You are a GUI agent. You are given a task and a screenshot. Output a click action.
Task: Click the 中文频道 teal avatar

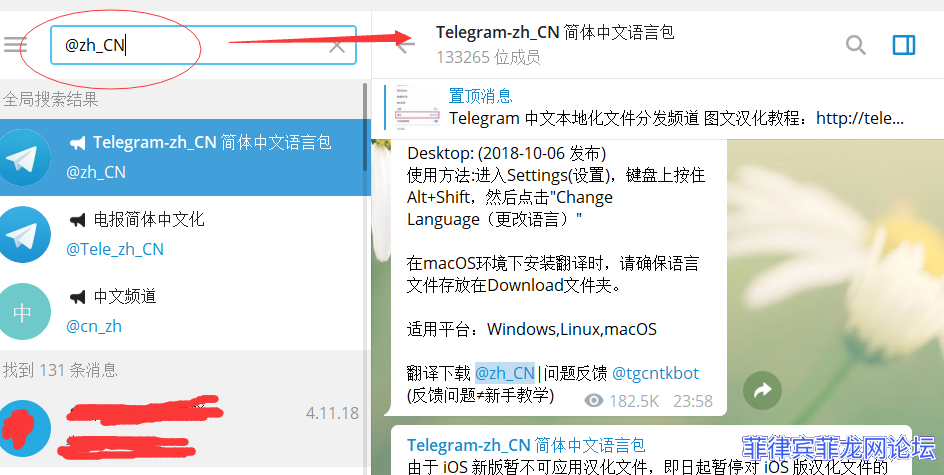(23, 311)
